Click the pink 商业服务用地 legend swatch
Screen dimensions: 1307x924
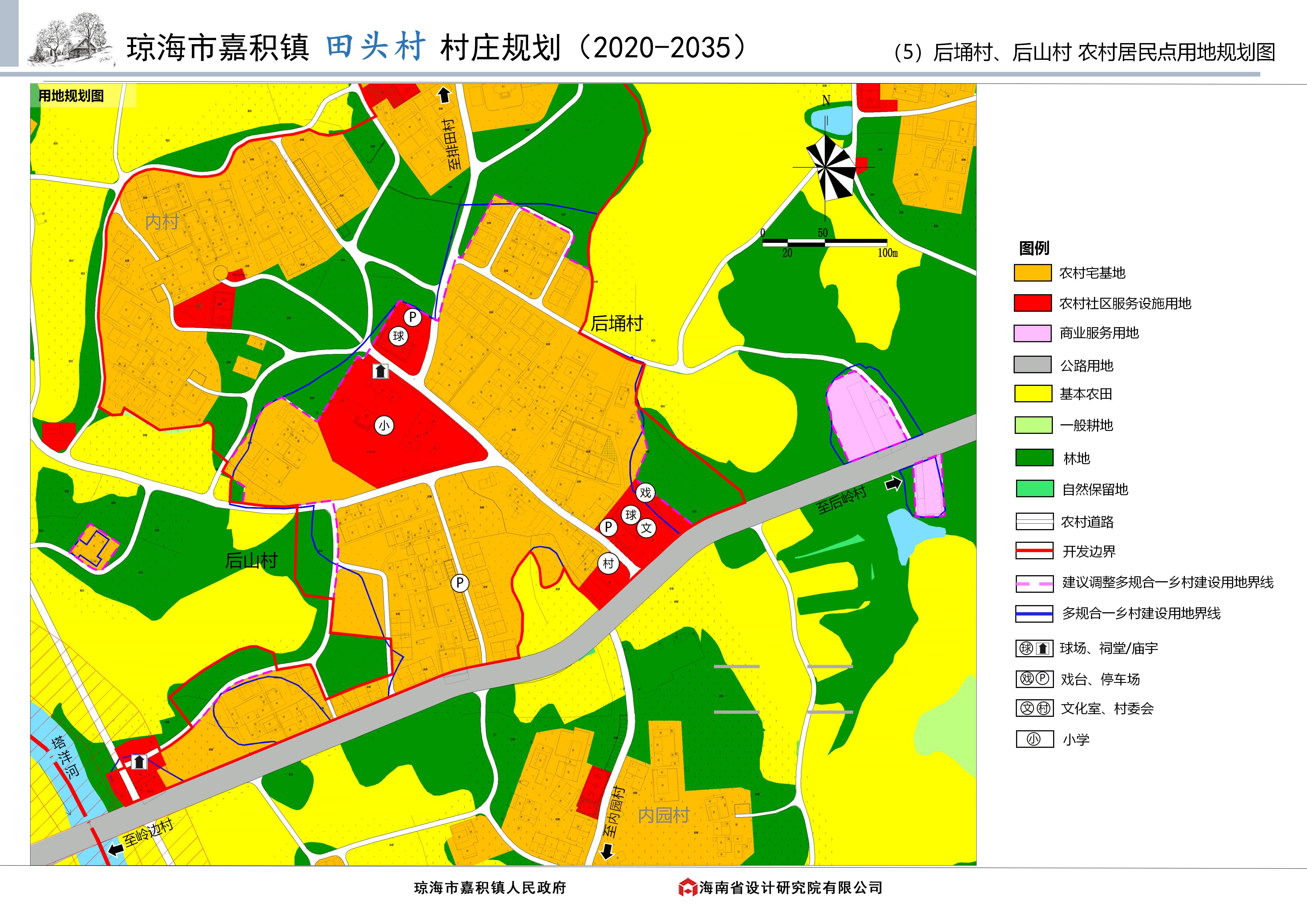(x=1032, y=333)
